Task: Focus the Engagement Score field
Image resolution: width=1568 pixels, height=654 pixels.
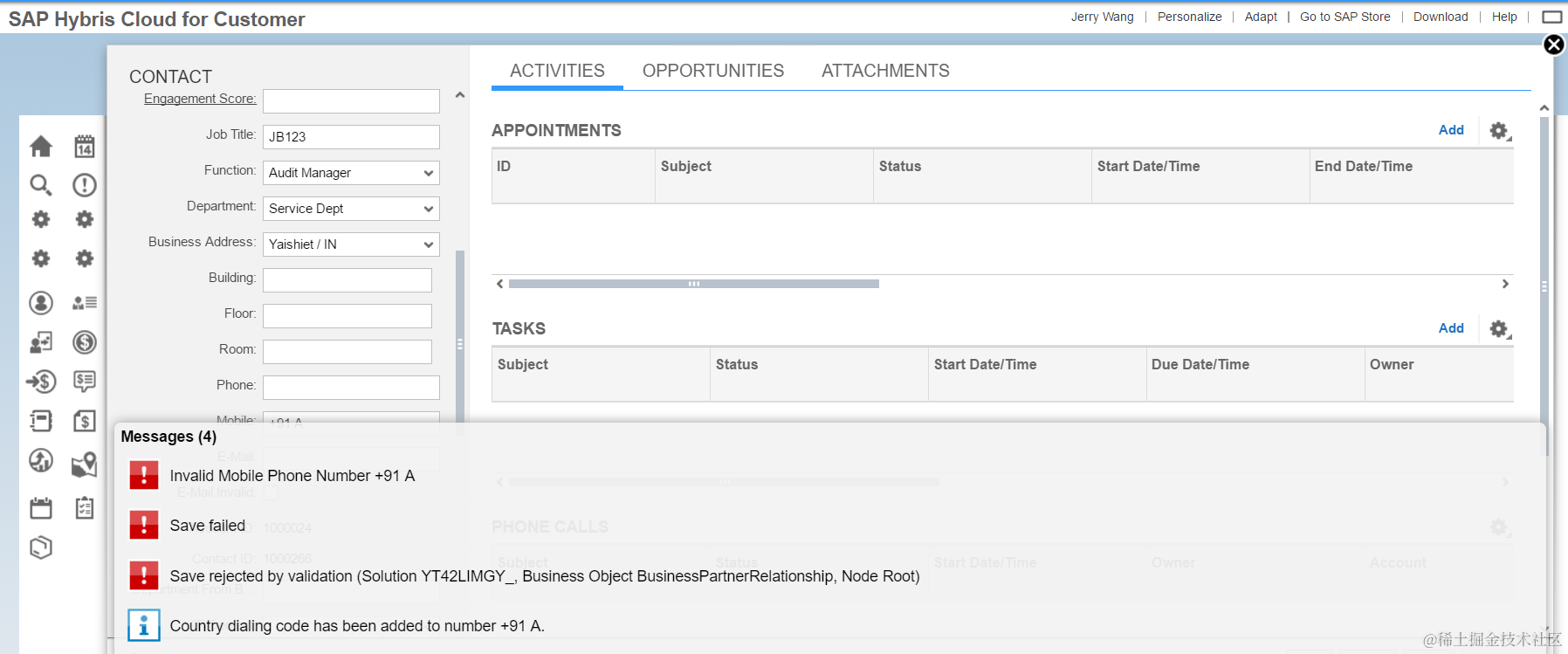Action: click(x=351, y=101)
